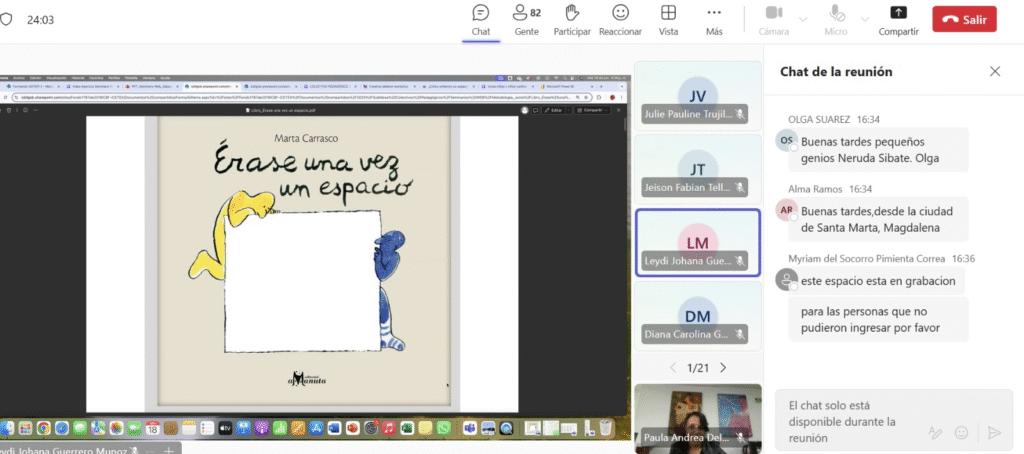Open emoji picker in chat box
1024x454 pixels.
(961, 432)
